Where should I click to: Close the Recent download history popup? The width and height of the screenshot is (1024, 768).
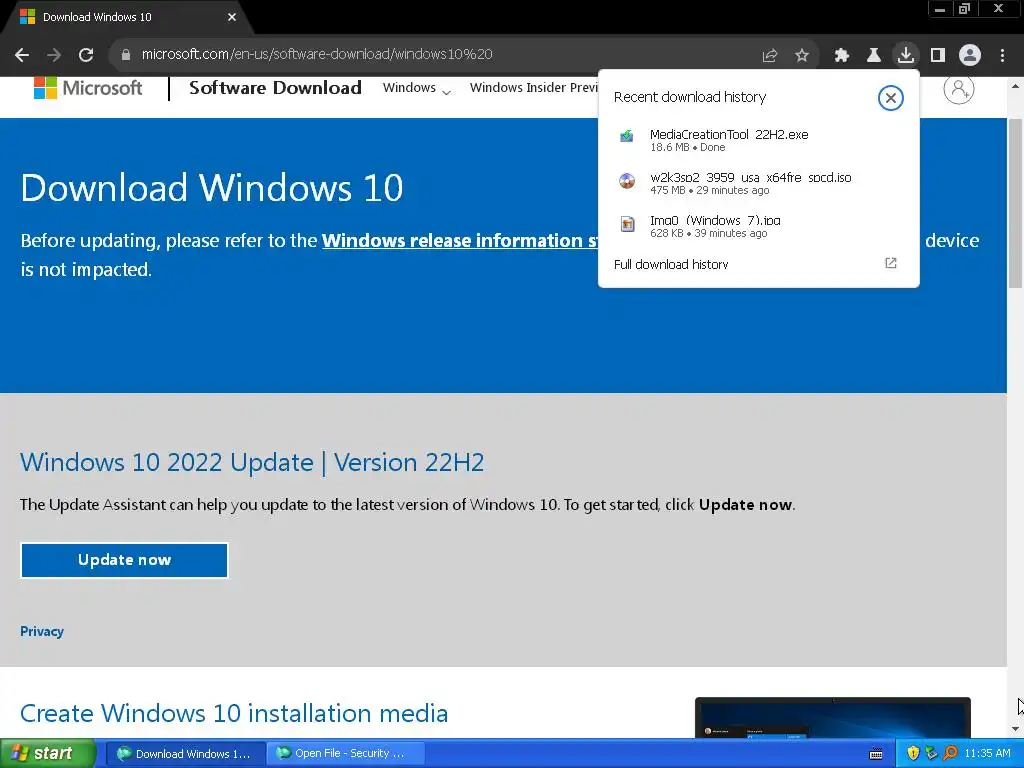coord(890,98)
